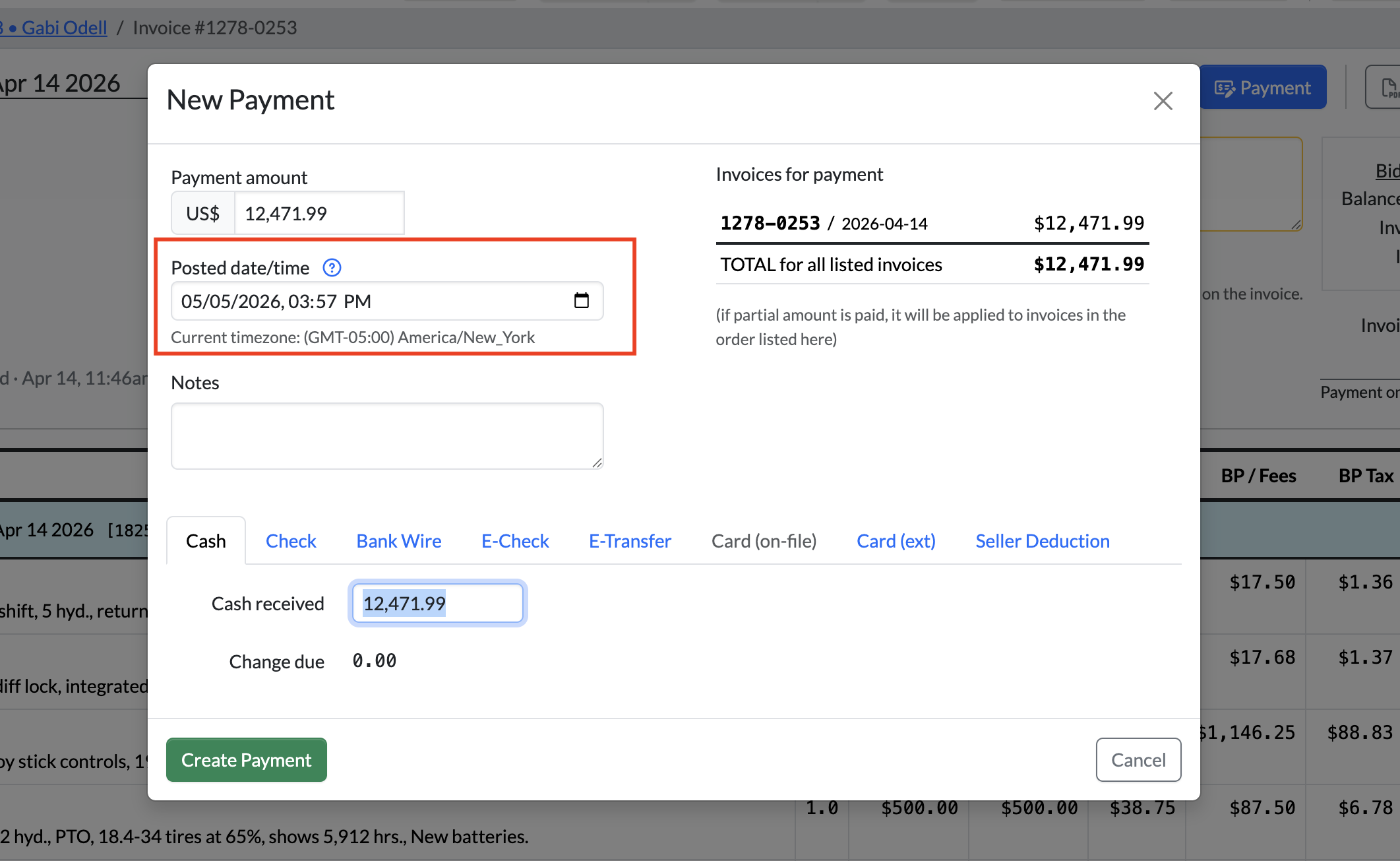Image resolution: width=1400 pixels, height=861 pixels.
Task: Switch to the Check tab
Action: click(x=291, y=541)
